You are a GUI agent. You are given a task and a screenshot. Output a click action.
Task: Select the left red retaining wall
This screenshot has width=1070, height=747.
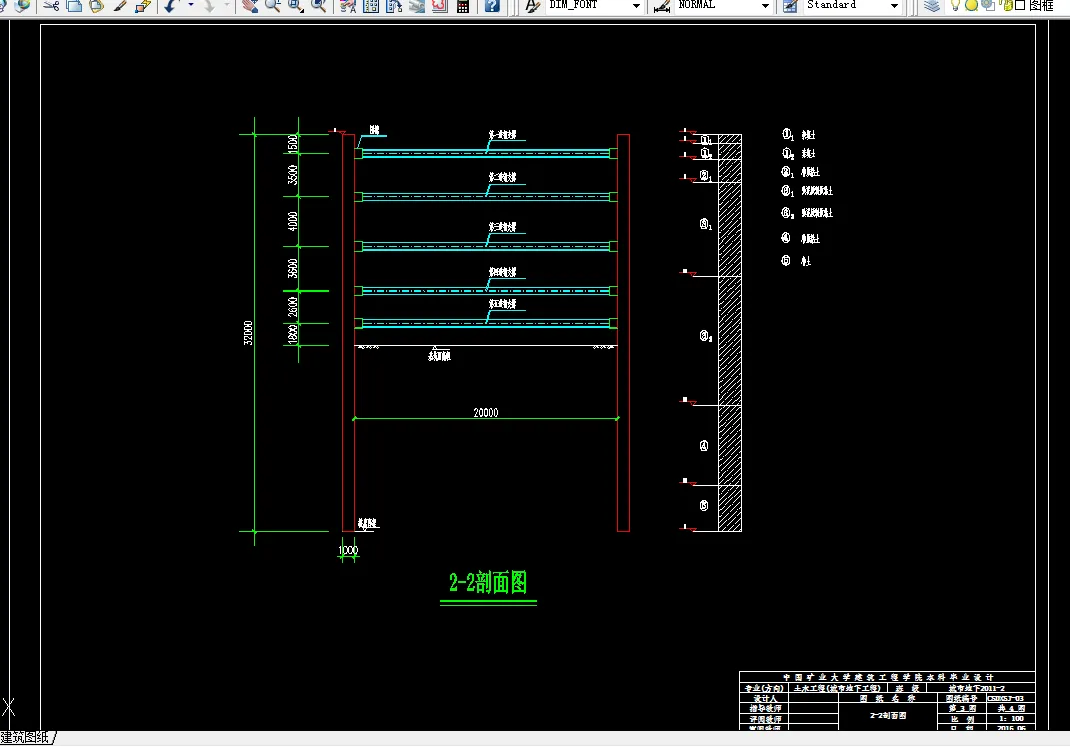(x=349, y=333)
